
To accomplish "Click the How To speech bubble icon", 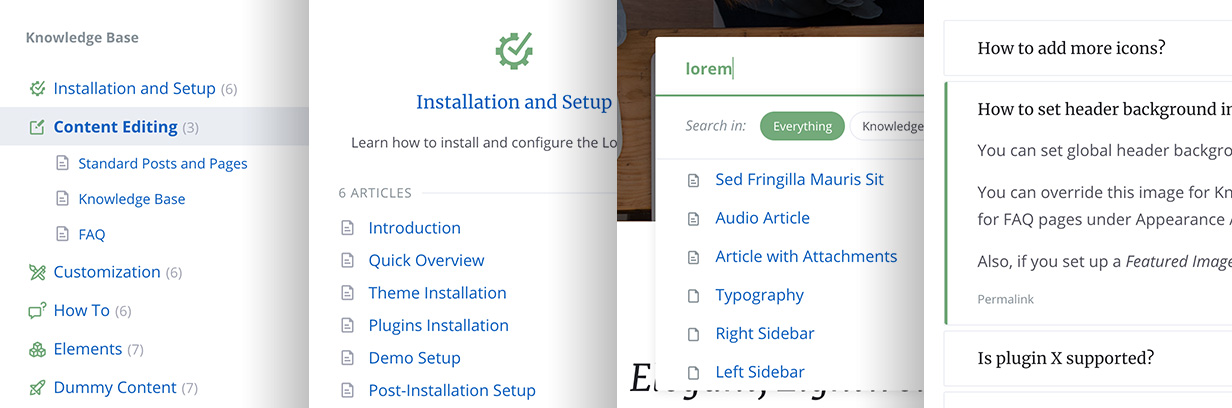I will pyautogui.click(x=37, y=311).
